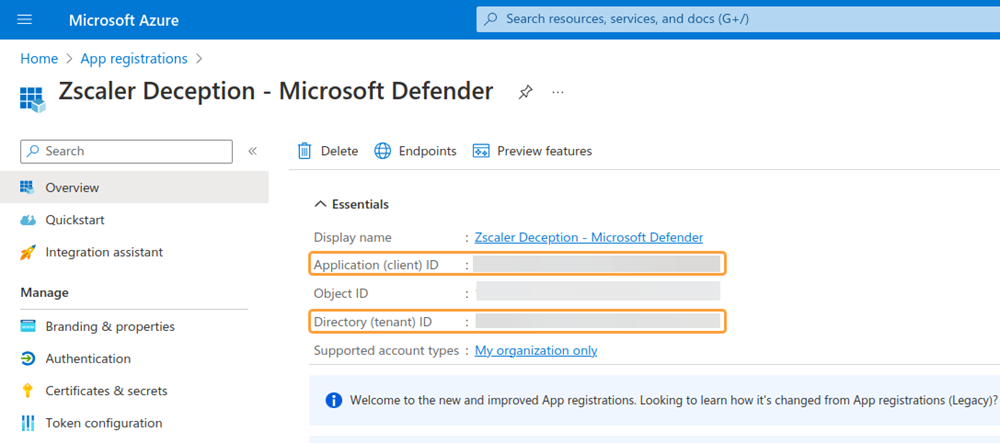Screen dimensions: 1000x443
Task: Collapse the sidebar with the double chevron
Action: 253,151
